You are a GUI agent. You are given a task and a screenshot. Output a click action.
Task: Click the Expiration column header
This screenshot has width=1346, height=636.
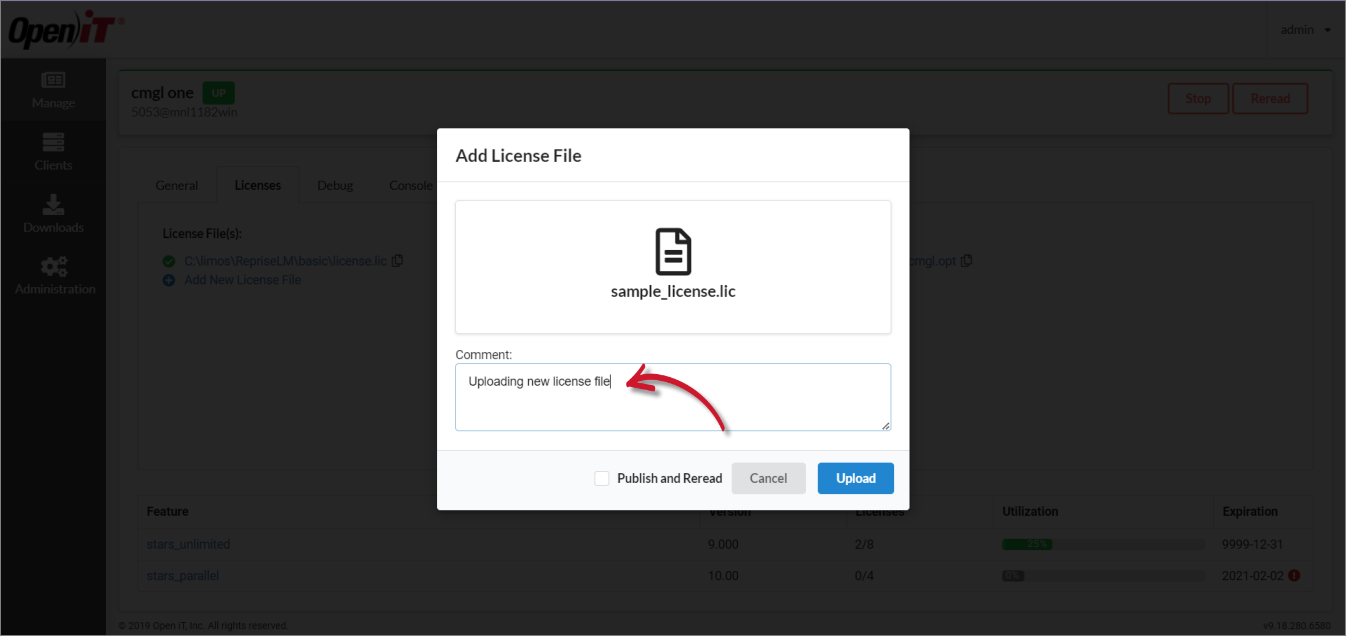click(1250, 511)
